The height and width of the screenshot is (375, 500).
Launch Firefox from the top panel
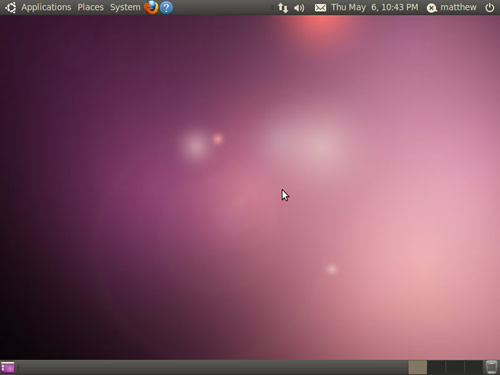[x=151, y=7]
